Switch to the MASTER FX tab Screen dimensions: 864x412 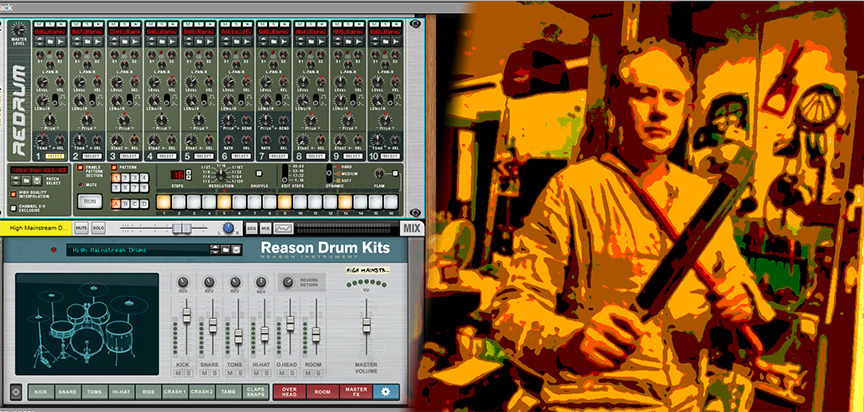pos(355,392)
